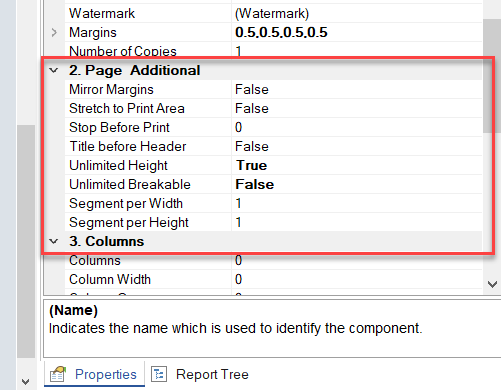Select the Segment per Height property

(129, 222)
